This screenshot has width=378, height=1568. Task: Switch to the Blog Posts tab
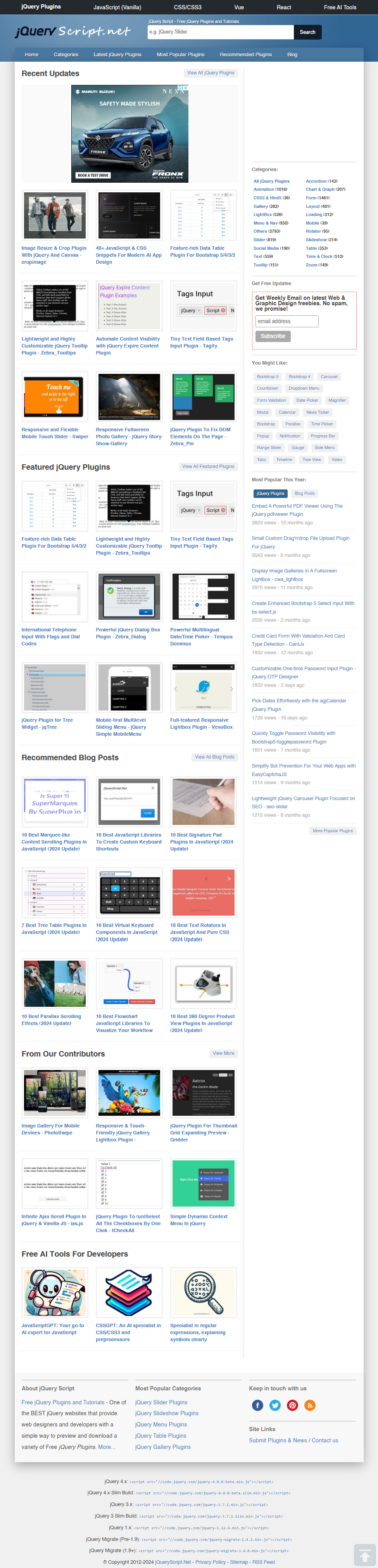point(304,494)
